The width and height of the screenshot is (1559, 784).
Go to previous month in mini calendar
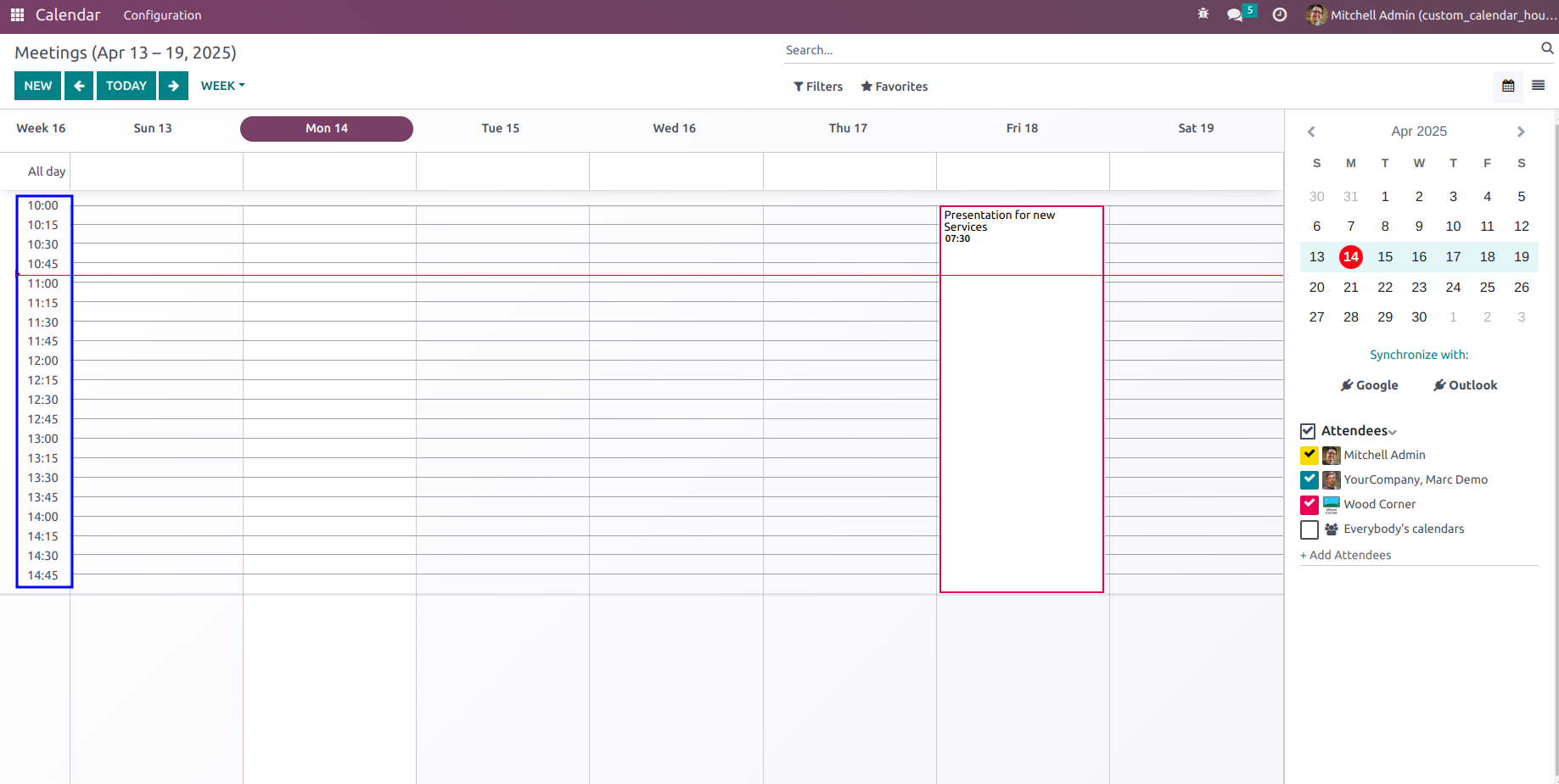1311,132
